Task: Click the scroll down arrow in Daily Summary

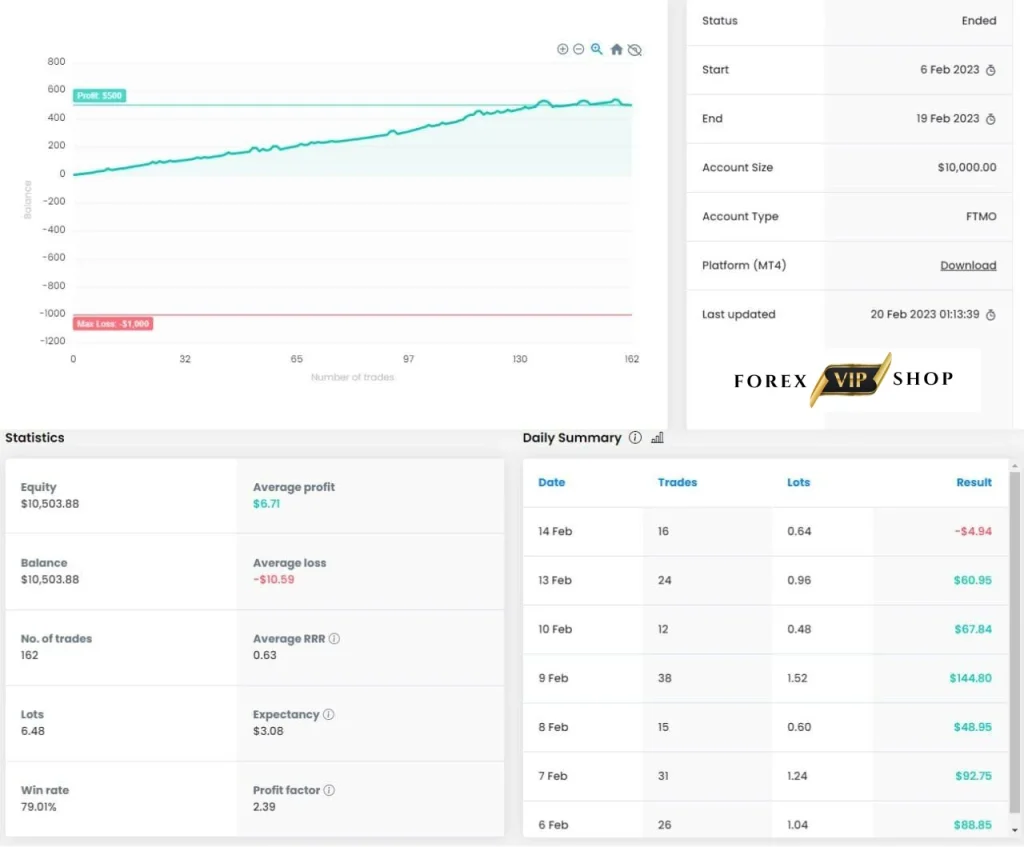Action: click(1014, 830)
